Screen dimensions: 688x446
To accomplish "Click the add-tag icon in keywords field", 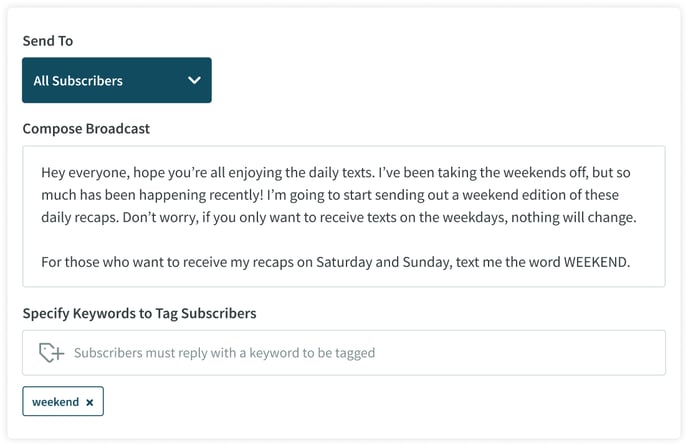I will 51,352.
